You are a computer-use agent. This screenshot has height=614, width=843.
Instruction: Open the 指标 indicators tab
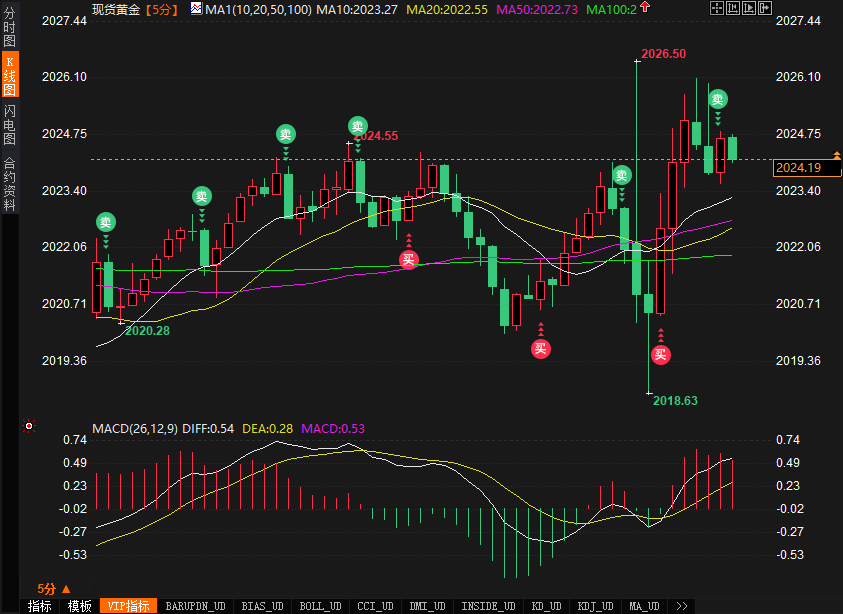[39, 606]
